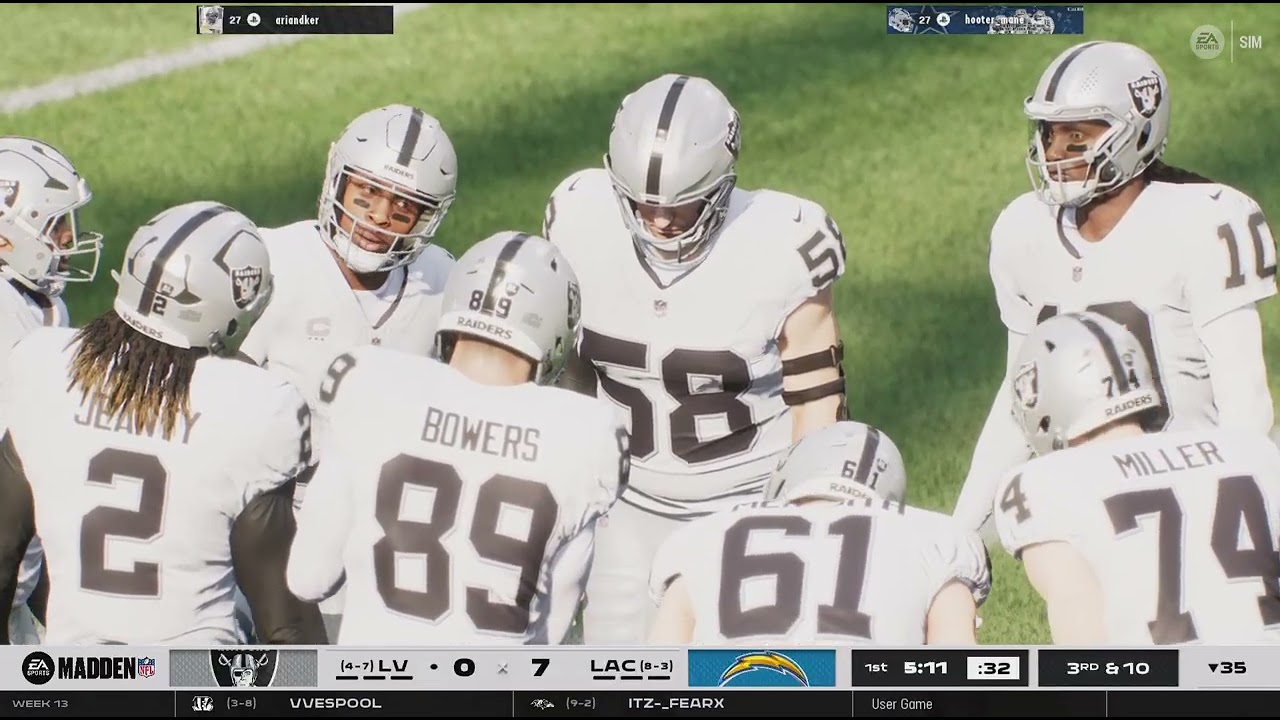Click the (9-2) record in the ticker
Viewport: 1280px width, 720px height.
(582, 704)
